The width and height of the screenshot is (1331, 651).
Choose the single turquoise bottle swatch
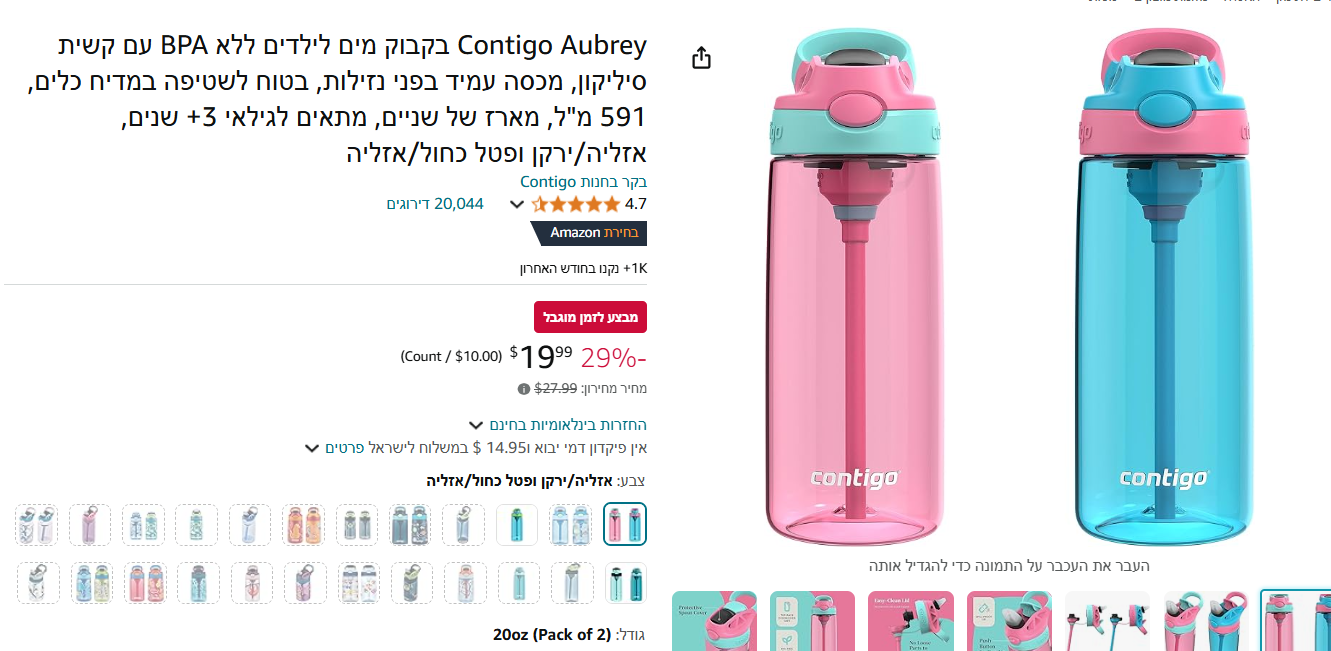point(517,524)
